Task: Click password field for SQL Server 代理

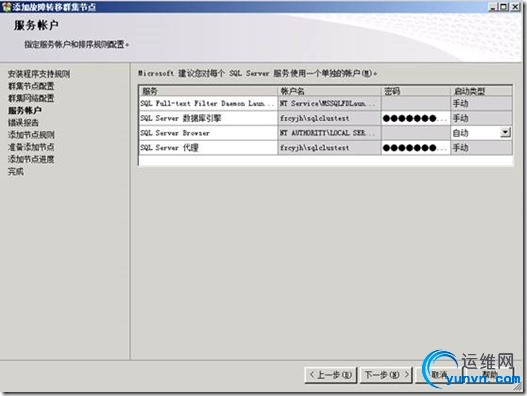Action: 416,148
